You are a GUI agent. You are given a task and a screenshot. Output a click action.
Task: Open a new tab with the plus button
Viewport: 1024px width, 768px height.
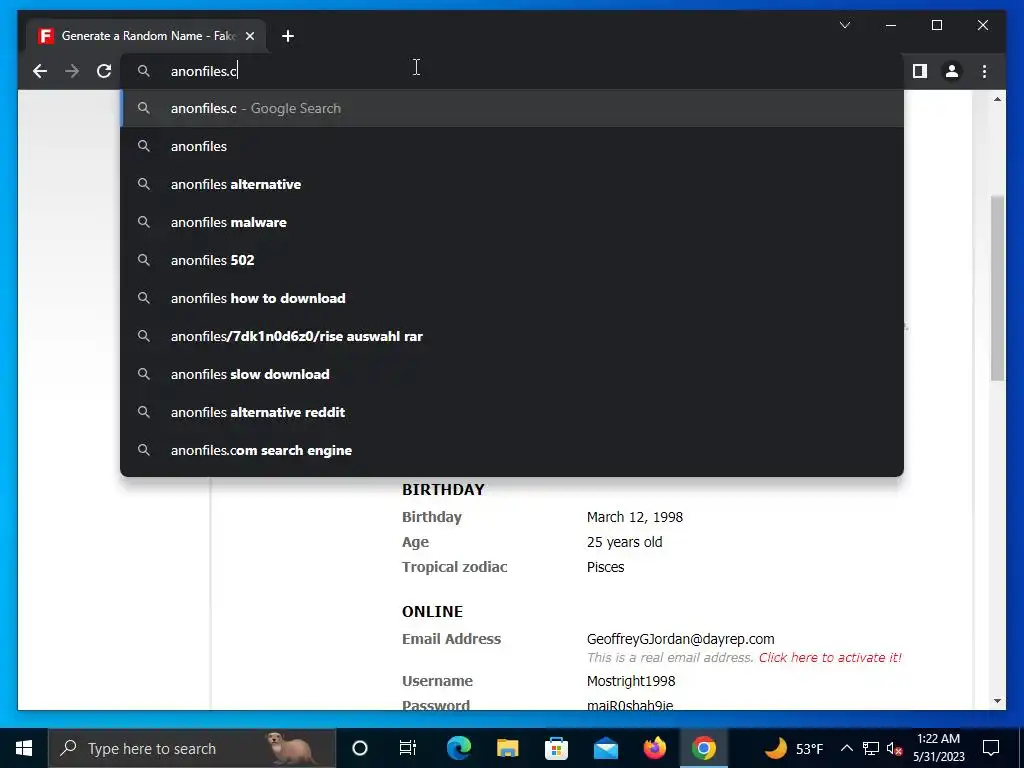(287, 37)
